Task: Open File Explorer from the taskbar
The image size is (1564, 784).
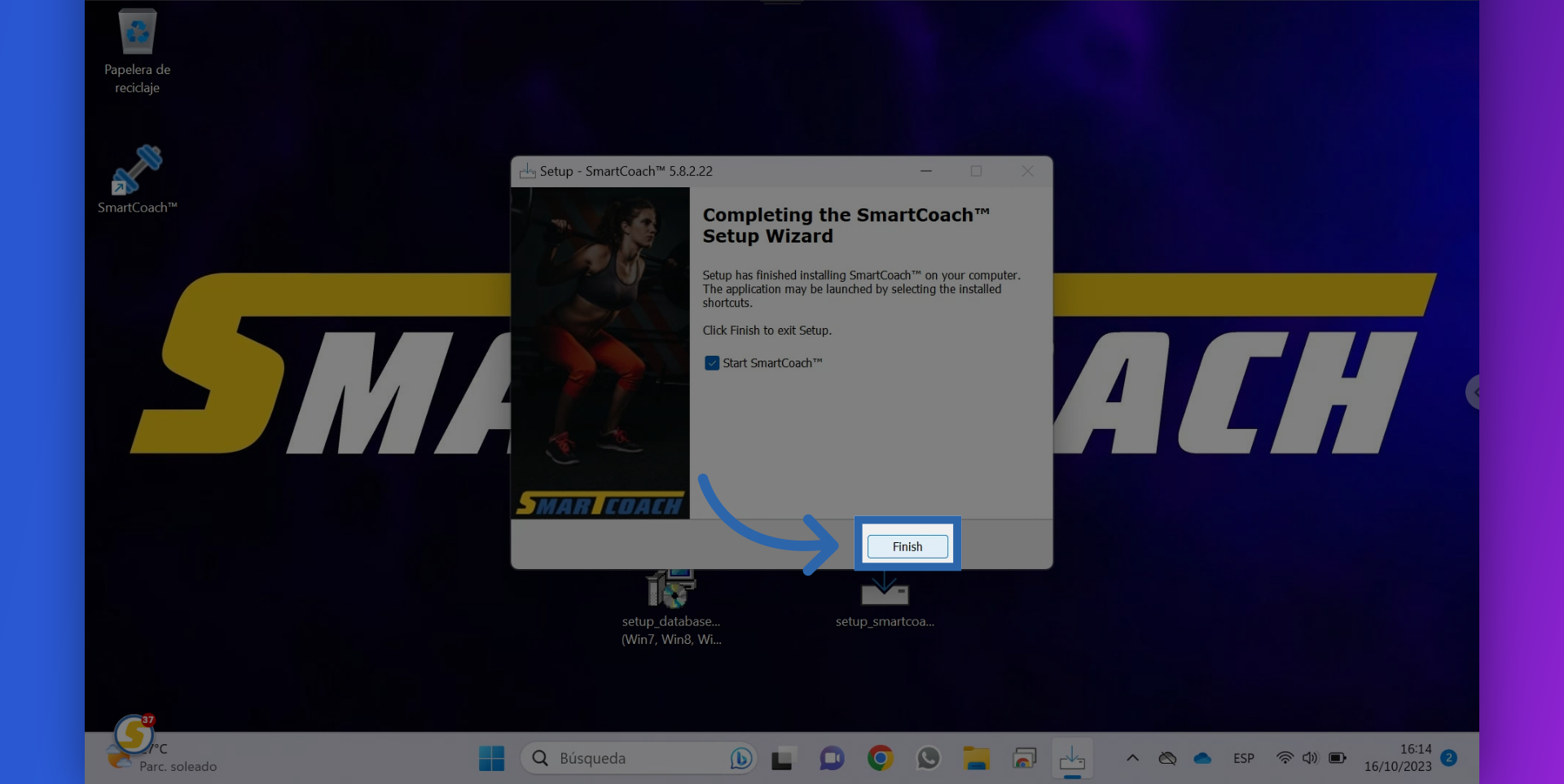Action: point(976,759)
